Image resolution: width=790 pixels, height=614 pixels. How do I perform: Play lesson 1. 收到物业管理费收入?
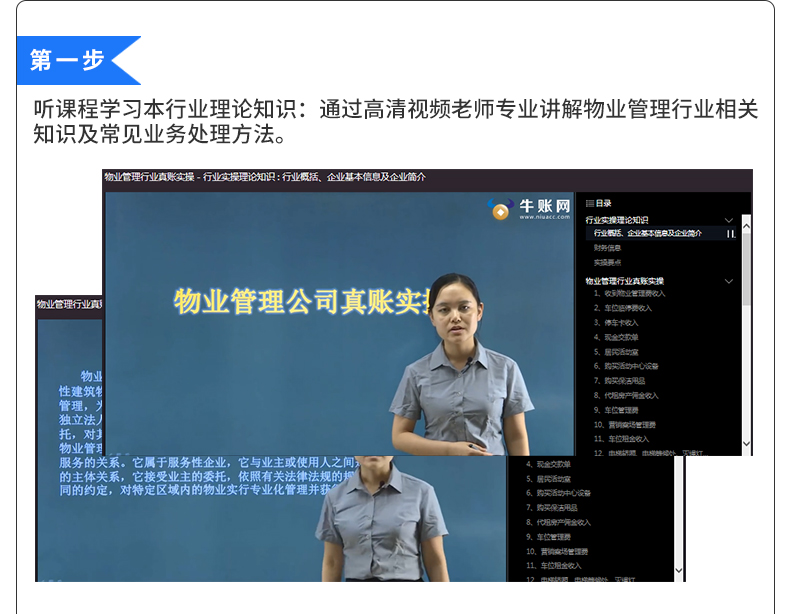(x=629, y=293)
